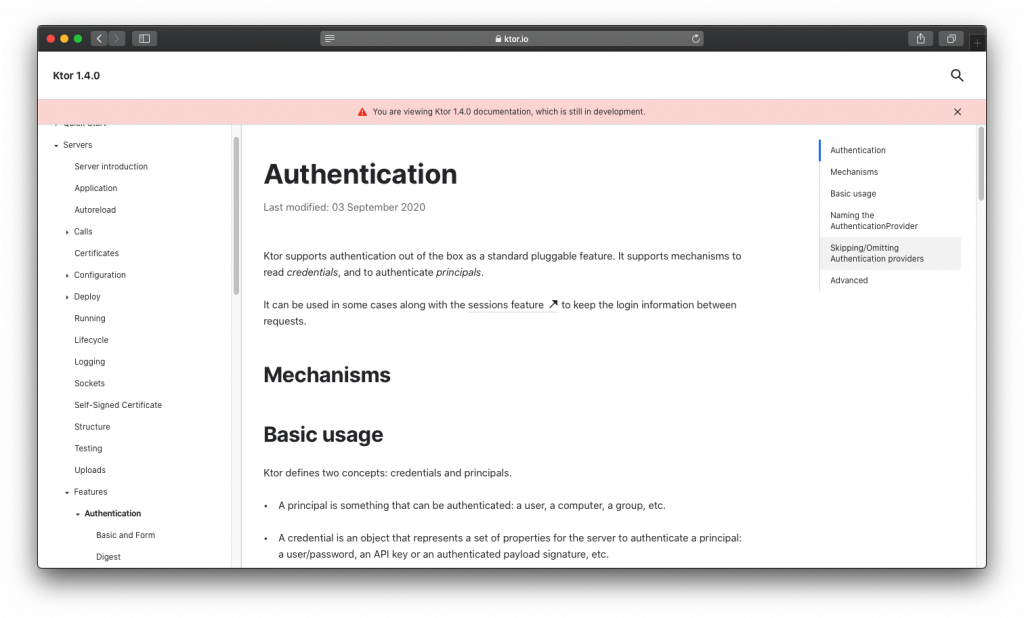The width and height of the screenshot is (1024, 618).
Task: Open the Structure page
Action: coord(92,427)
